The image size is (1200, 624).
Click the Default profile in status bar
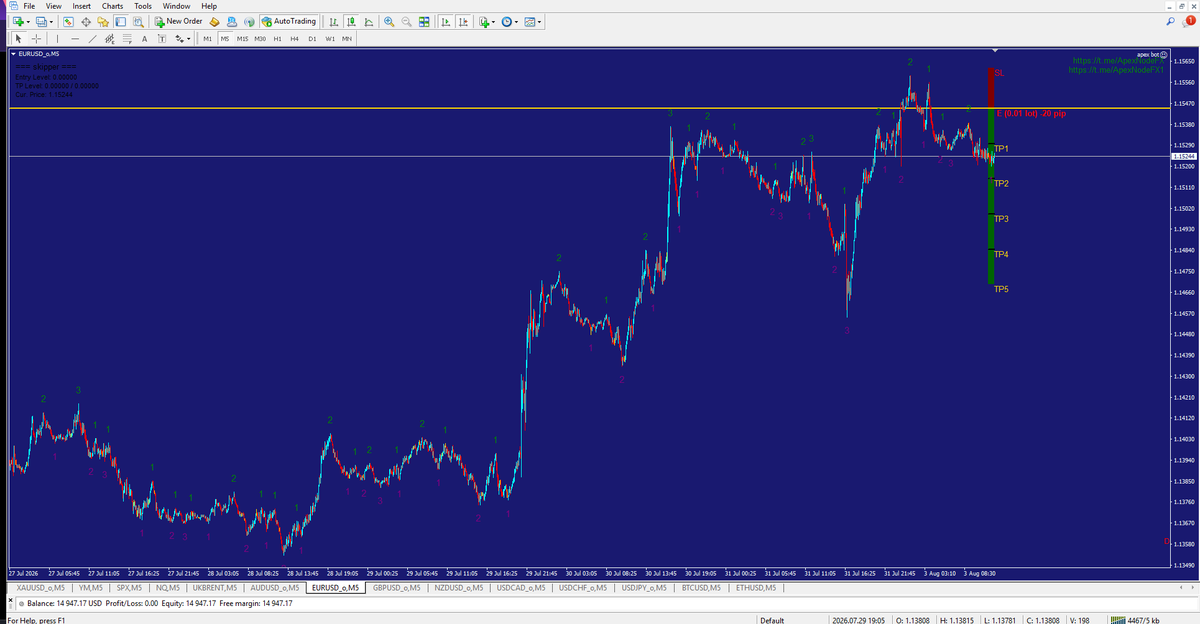(x=771, y=619)
